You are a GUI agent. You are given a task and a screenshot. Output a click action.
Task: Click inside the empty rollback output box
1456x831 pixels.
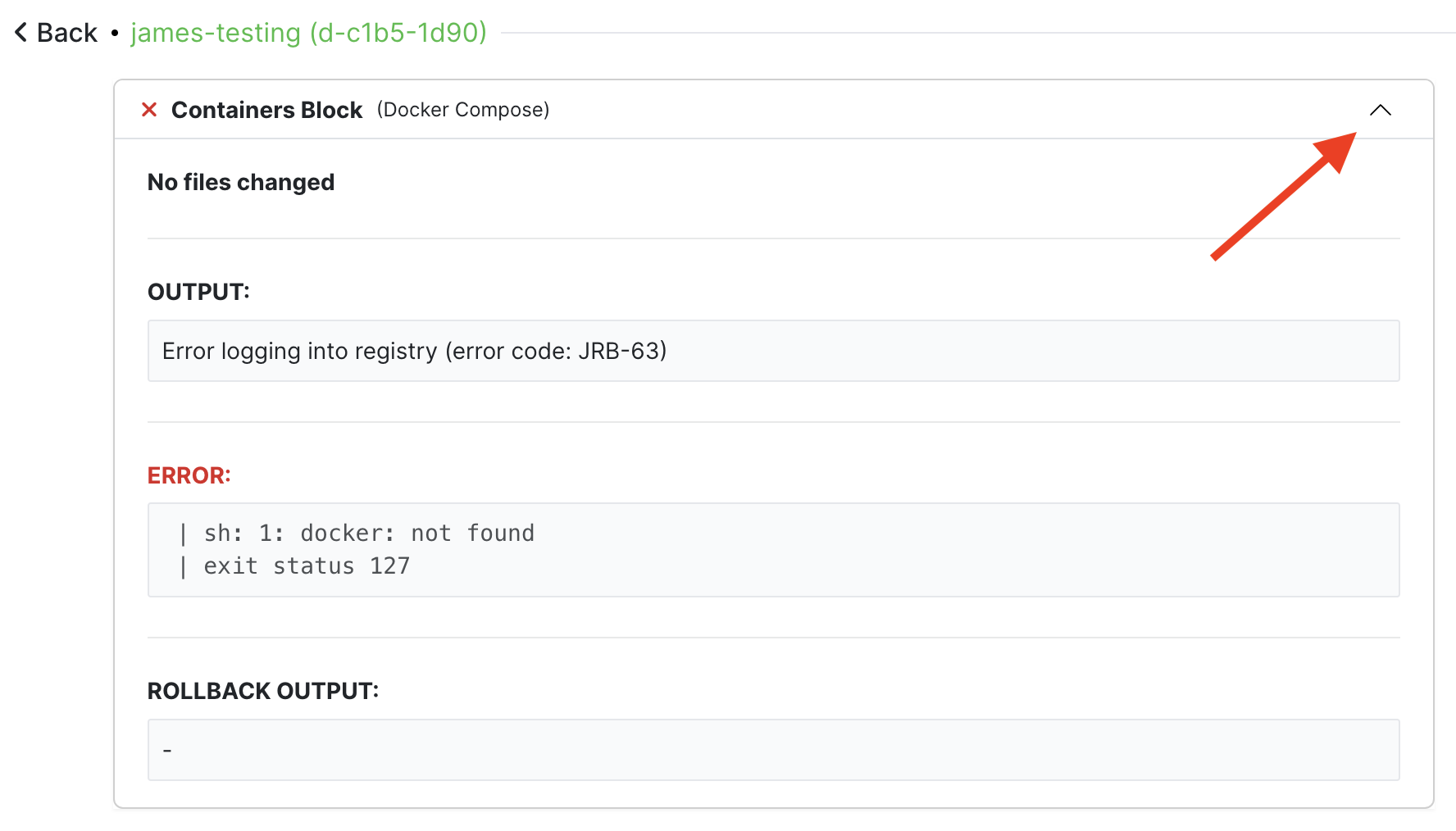[x=773, y=750]
